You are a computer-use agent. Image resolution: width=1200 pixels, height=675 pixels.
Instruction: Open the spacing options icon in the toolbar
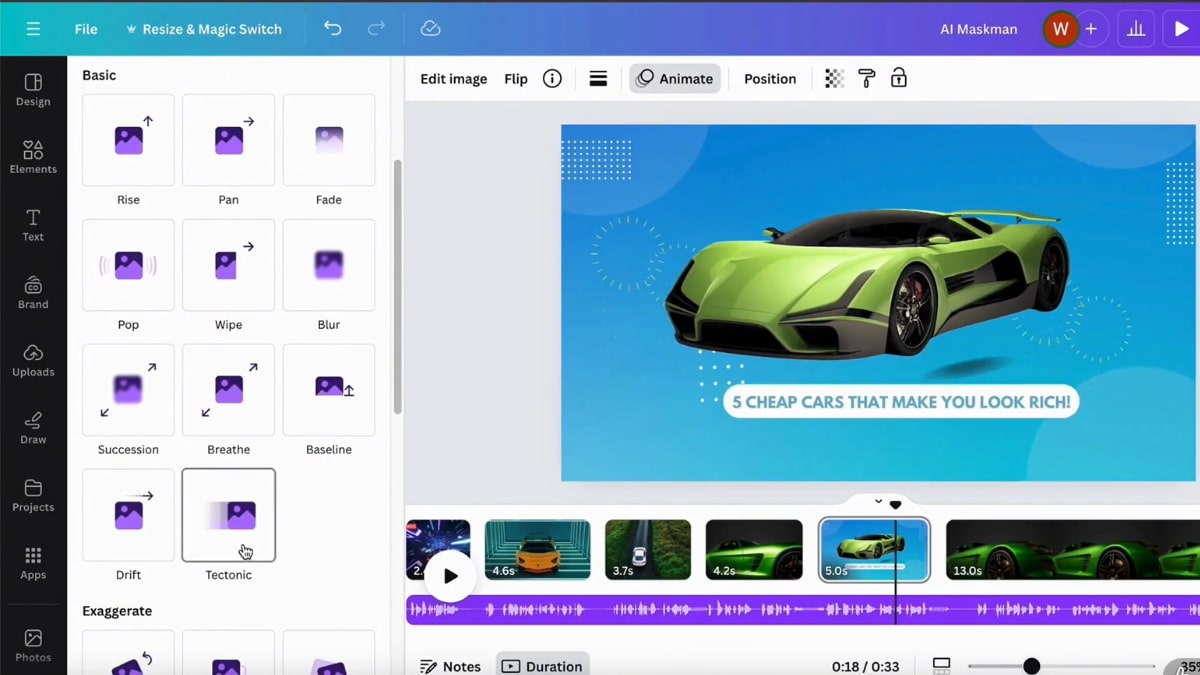(598, 78)
